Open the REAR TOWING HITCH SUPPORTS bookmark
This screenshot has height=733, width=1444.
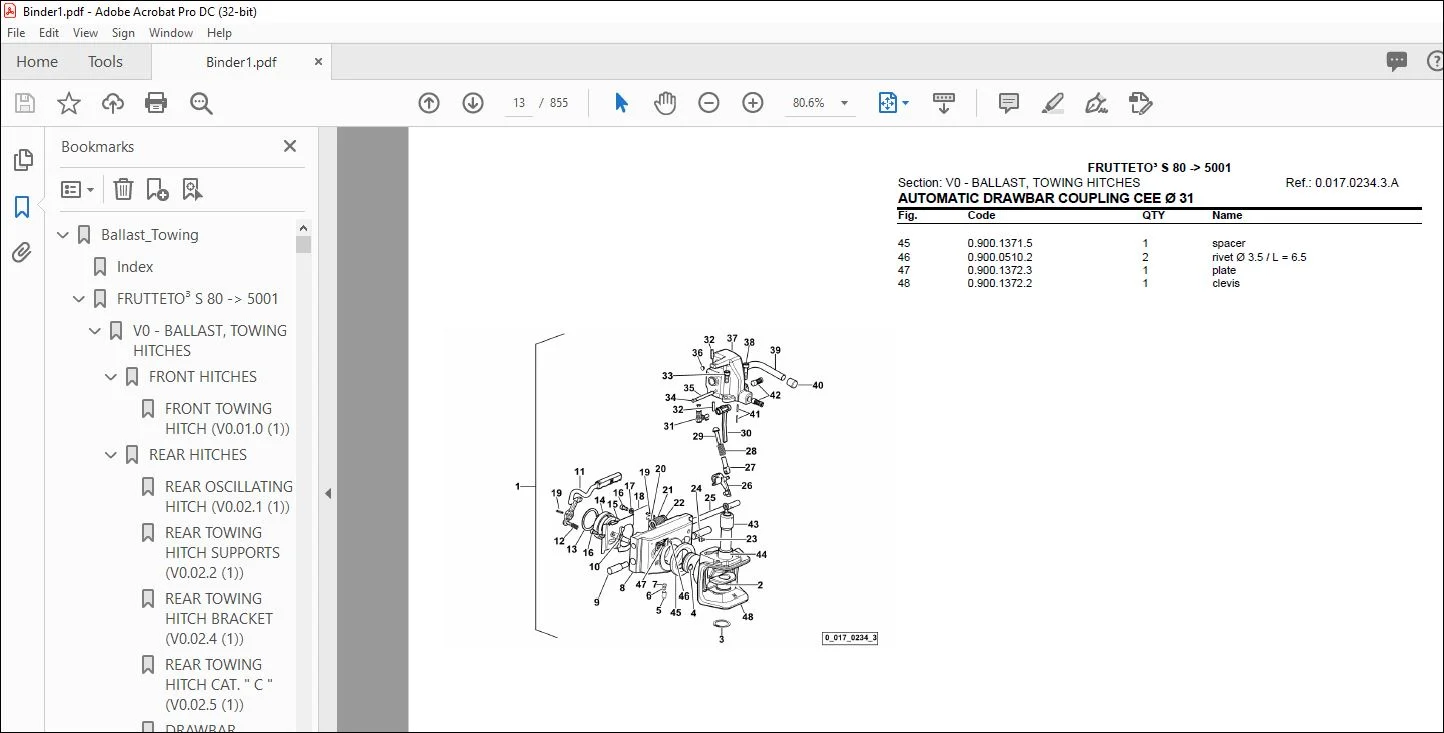[x=223, y=553]
